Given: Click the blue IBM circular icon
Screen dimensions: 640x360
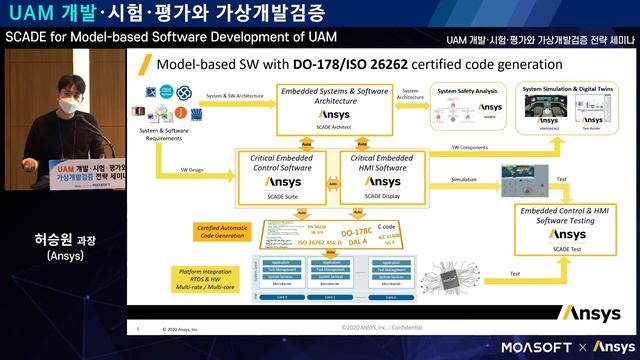Looking at the screenshot, I should 167,92.
